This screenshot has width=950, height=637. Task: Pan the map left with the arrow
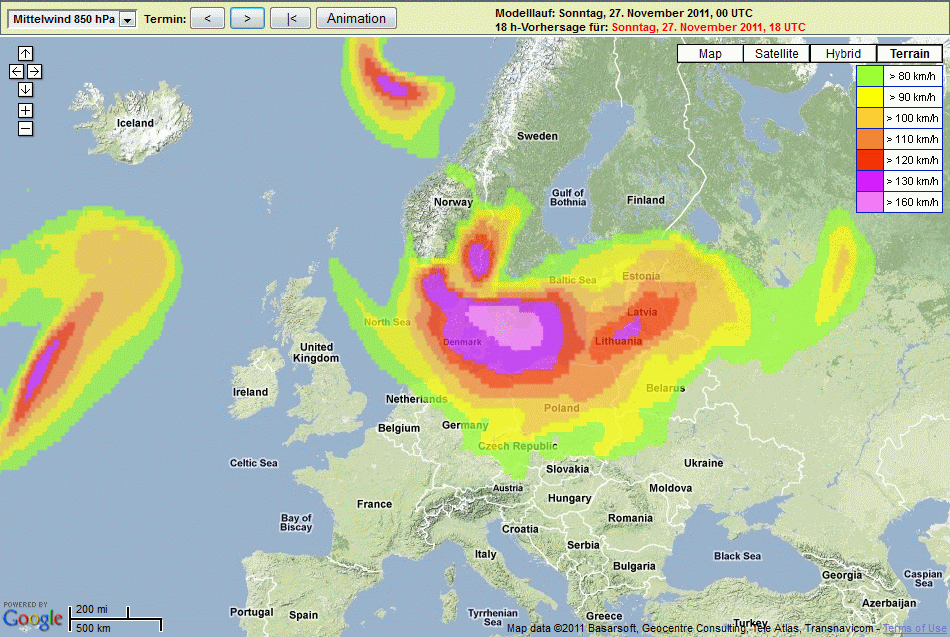pos(16,71)
